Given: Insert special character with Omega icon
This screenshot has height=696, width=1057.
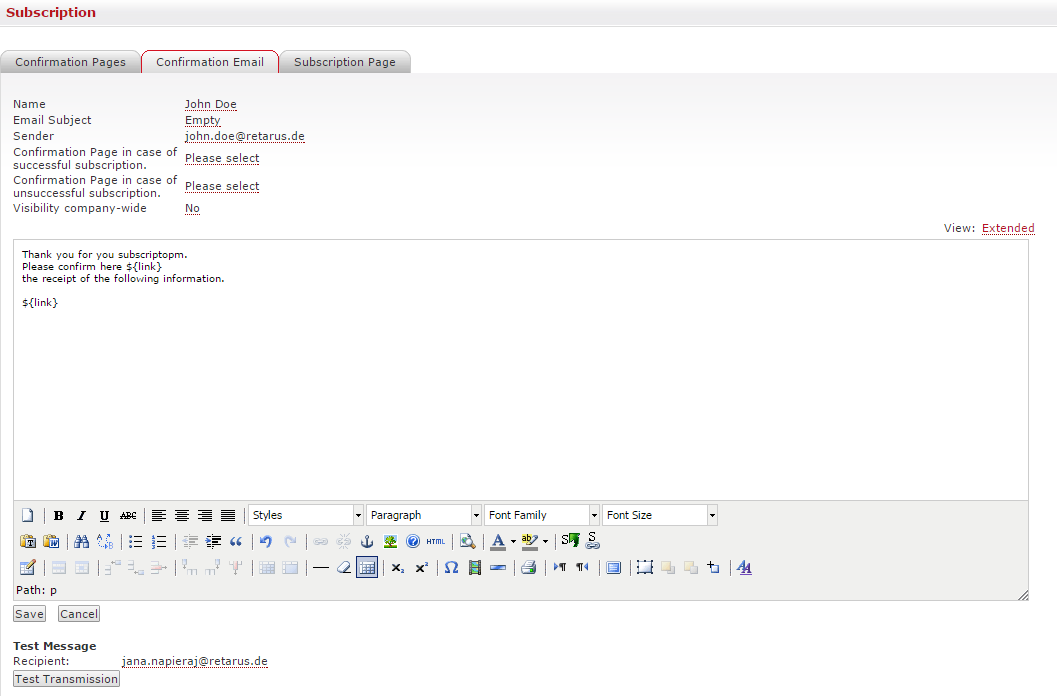Looking at the screenshot, I should coord(451,568).
